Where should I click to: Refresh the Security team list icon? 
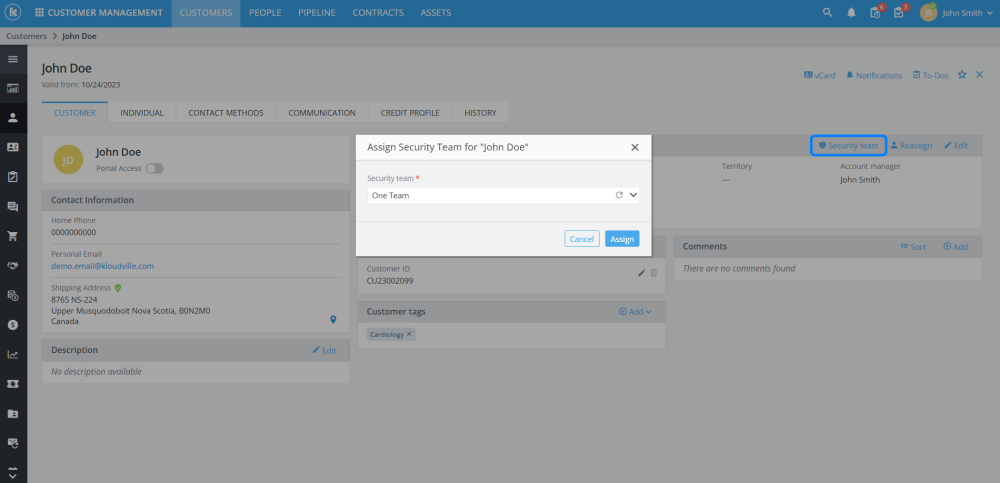point(619,195)
